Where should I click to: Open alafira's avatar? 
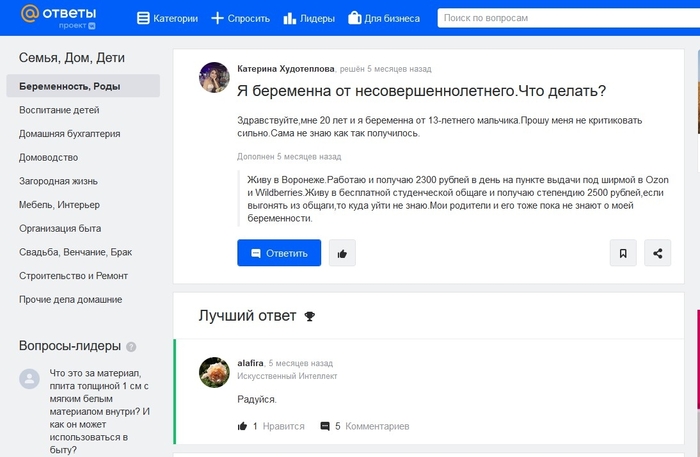214,372
